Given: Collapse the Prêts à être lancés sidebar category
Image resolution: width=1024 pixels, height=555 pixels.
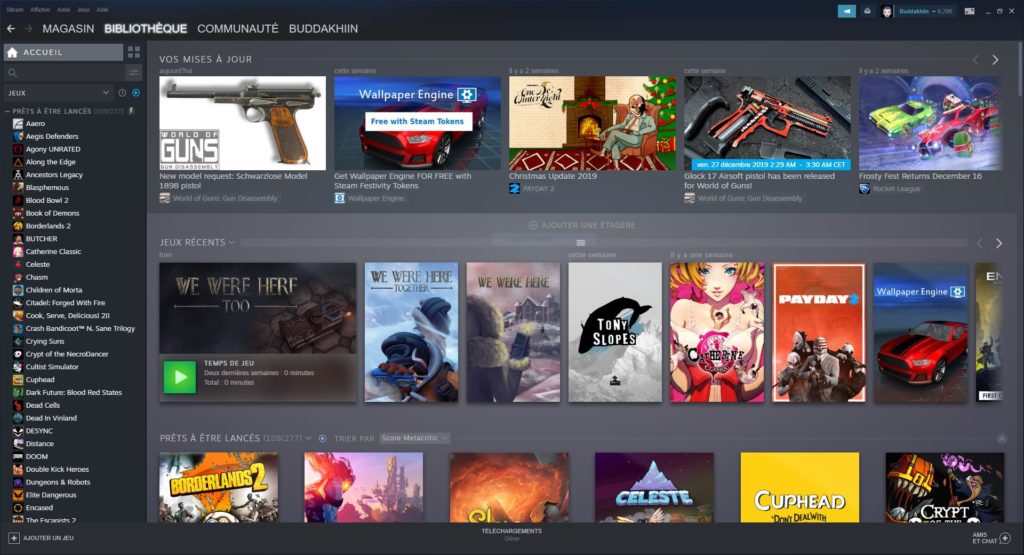Looking at the screenshot, I should tap(7, 111).
